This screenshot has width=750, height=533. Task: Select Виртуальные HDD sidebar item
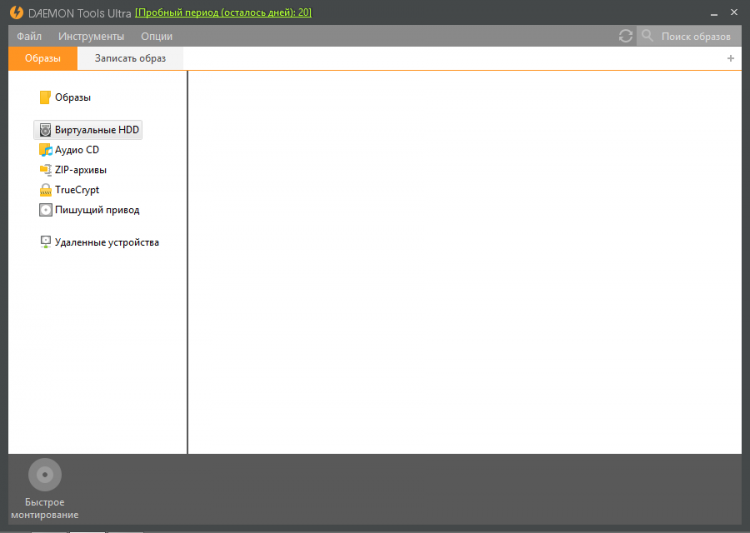[x=88, y=130]
